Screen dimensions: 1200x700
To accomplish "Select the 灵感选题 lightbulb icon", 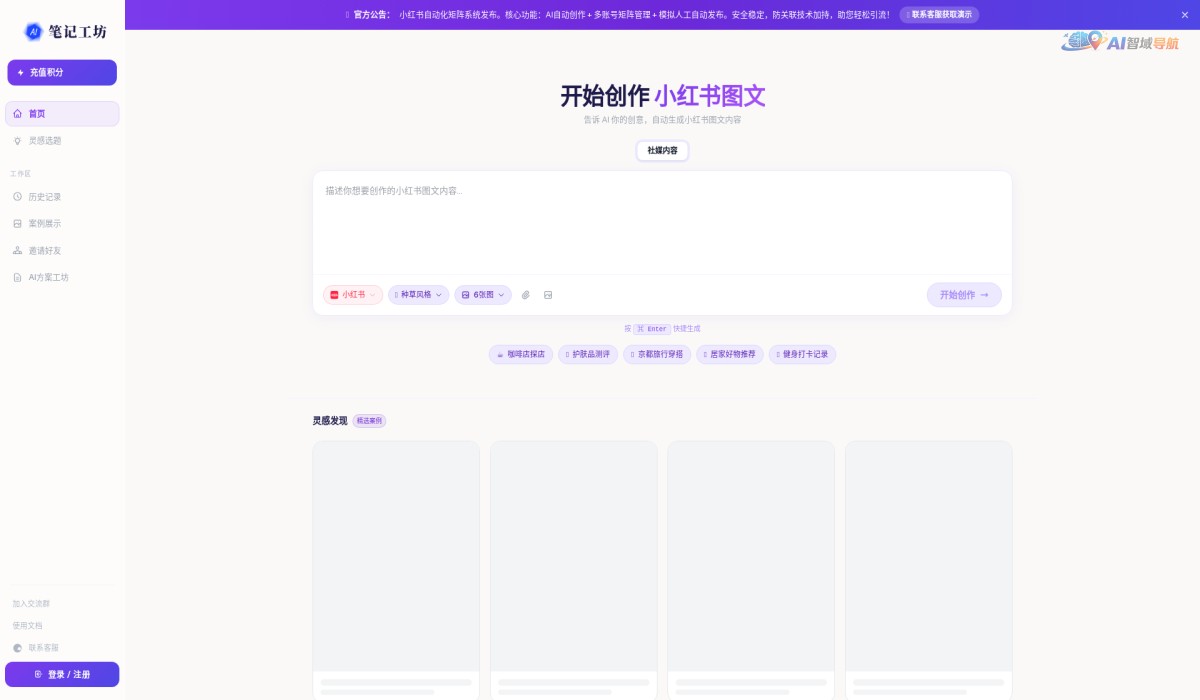I will coord(18,141).
